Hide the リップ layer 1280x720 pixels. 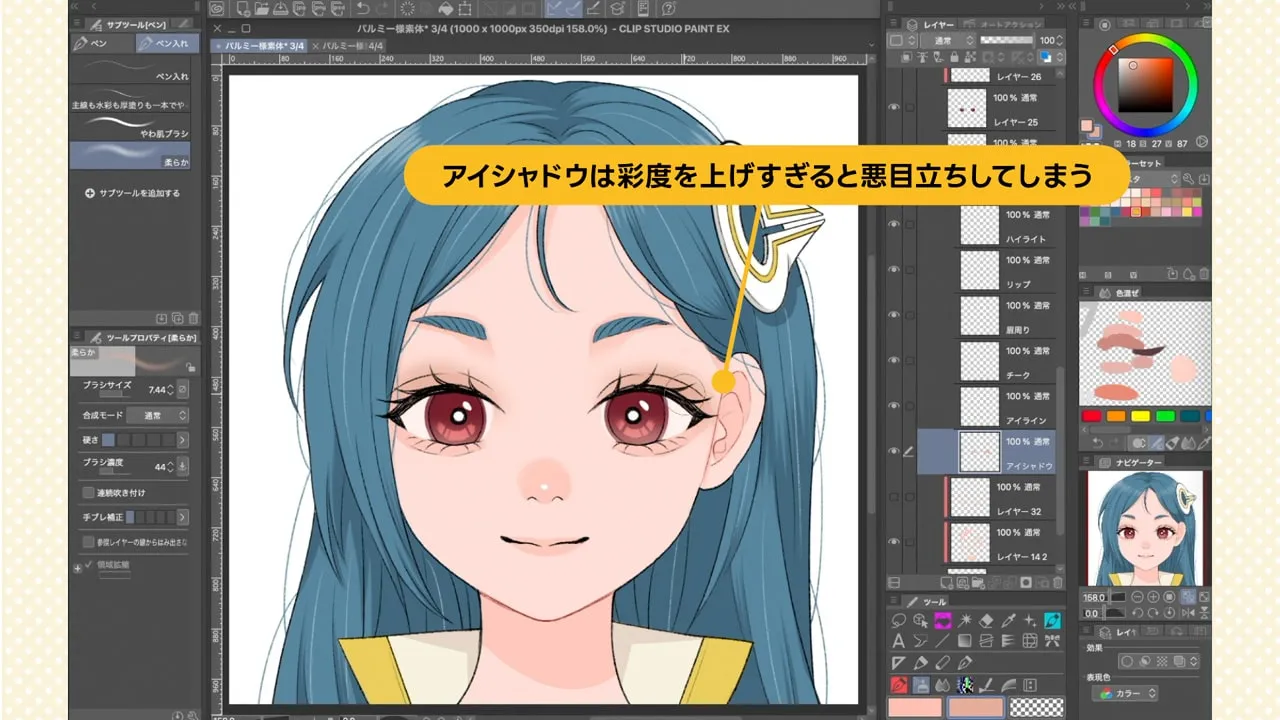coord(895,269)
